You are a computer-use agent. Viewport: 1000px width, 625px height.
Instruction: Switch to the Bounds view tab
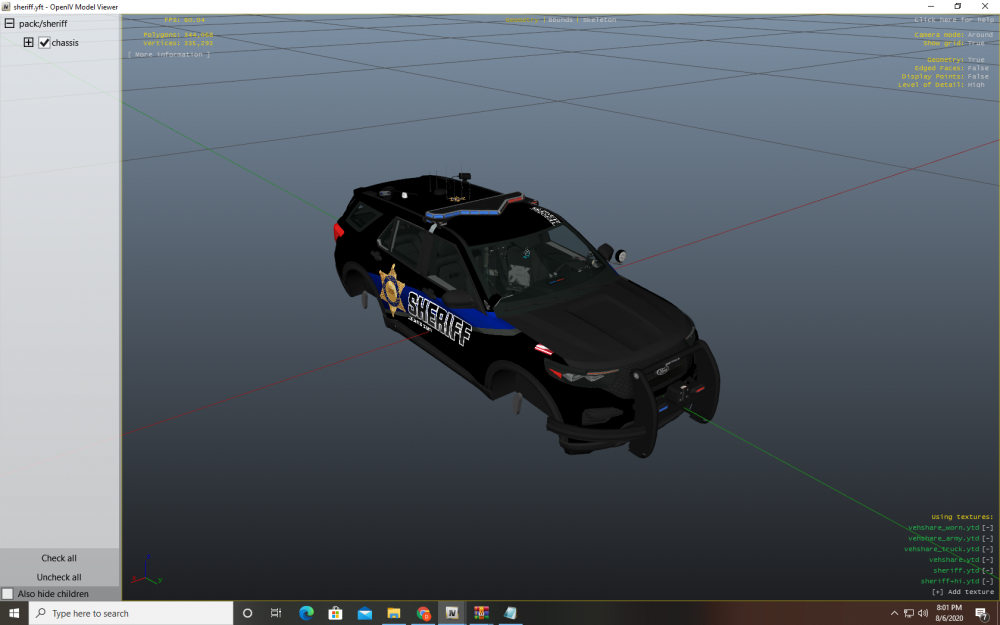coord(561,20)
